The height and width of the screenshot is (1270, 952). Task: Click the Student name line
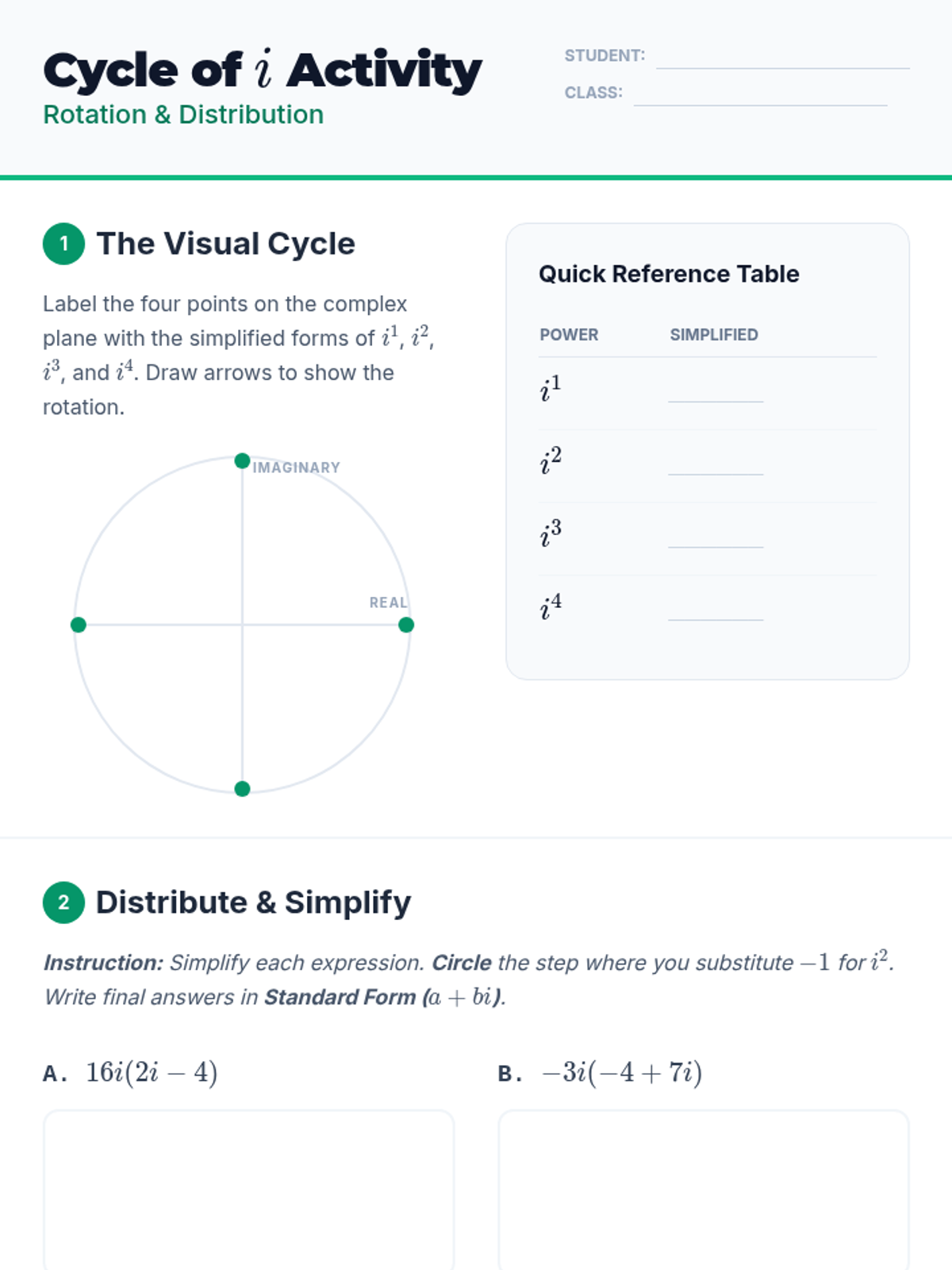(782, 59)
